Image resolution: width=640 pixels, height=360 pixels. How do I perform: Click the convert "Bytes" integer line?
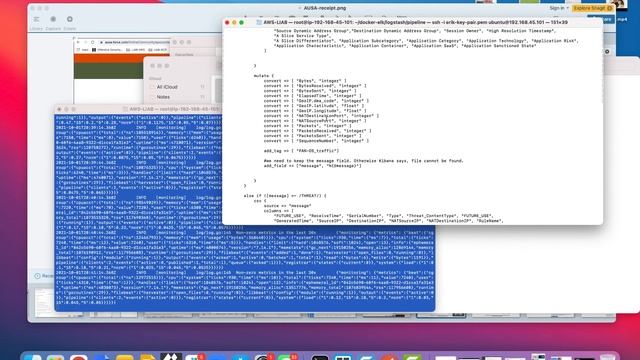305,81
